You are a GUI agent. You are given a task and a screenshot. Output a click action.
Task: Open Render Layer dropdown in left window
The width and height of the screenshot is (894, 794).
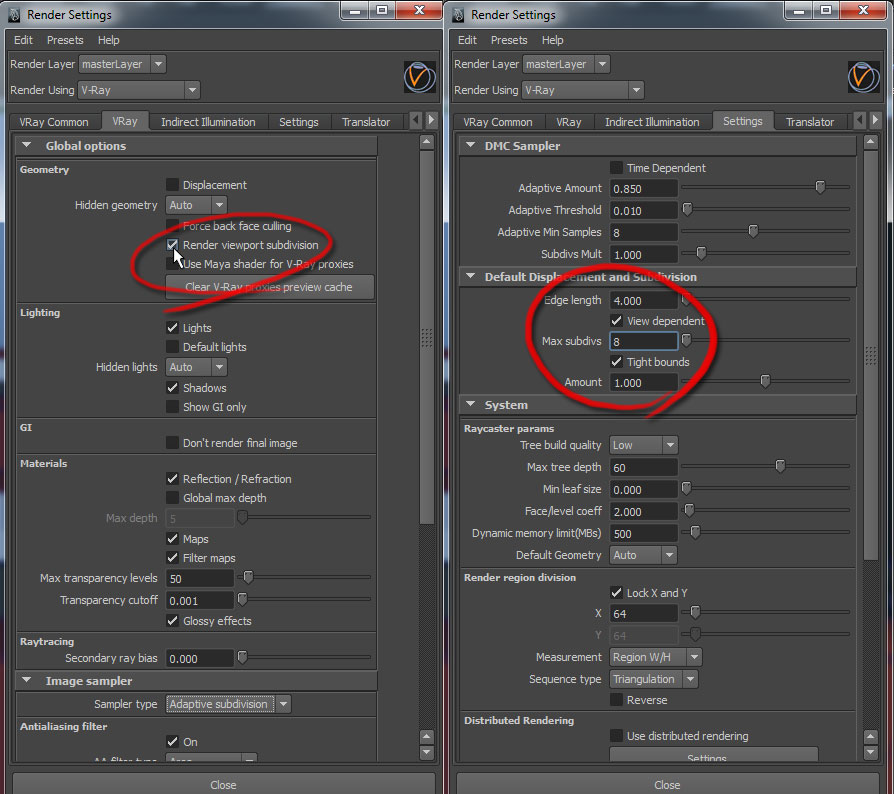(122, 64)
